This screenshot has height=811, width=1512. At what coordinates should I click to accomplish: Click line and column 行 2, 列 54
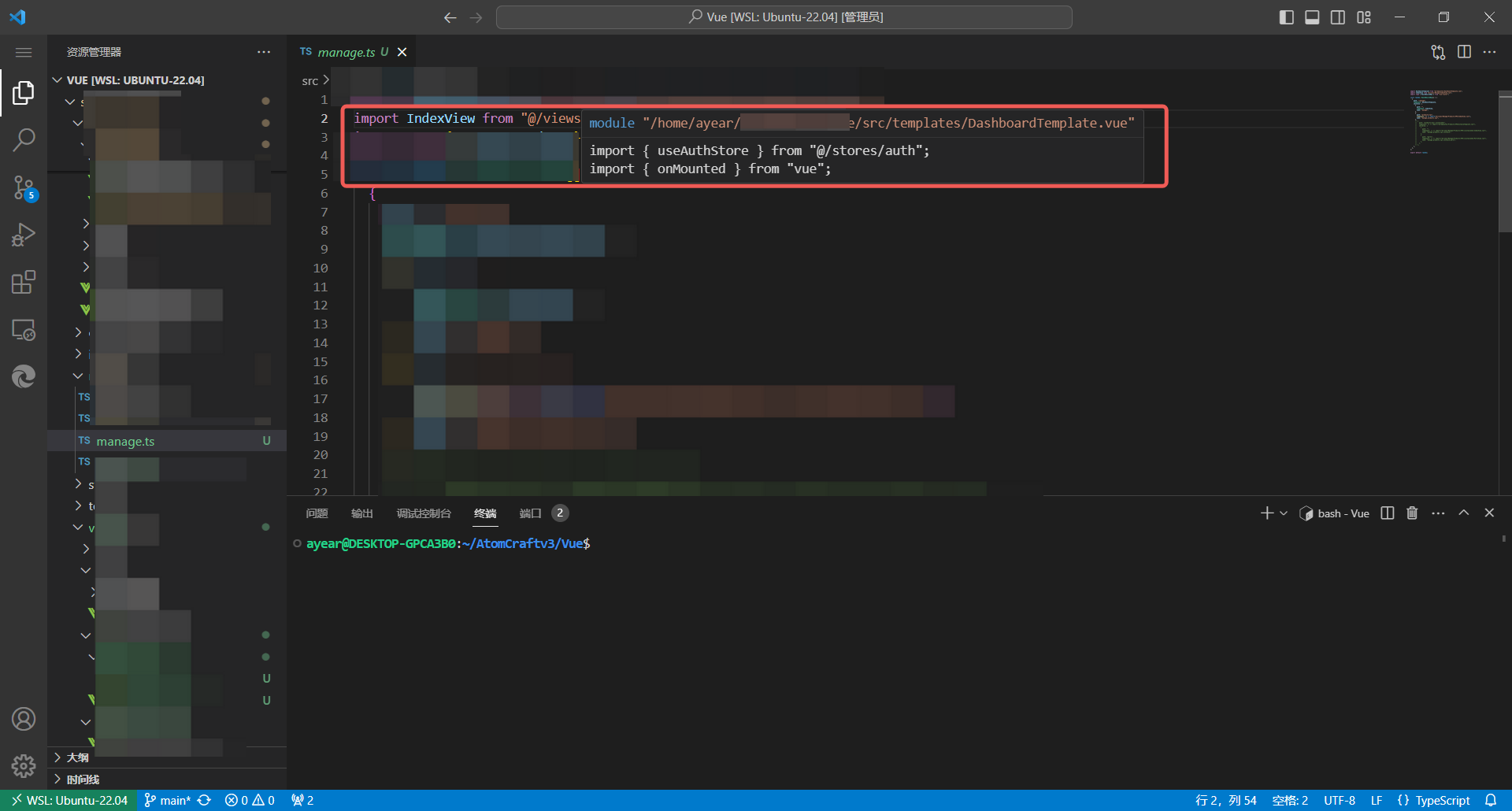click(1225, 800)
